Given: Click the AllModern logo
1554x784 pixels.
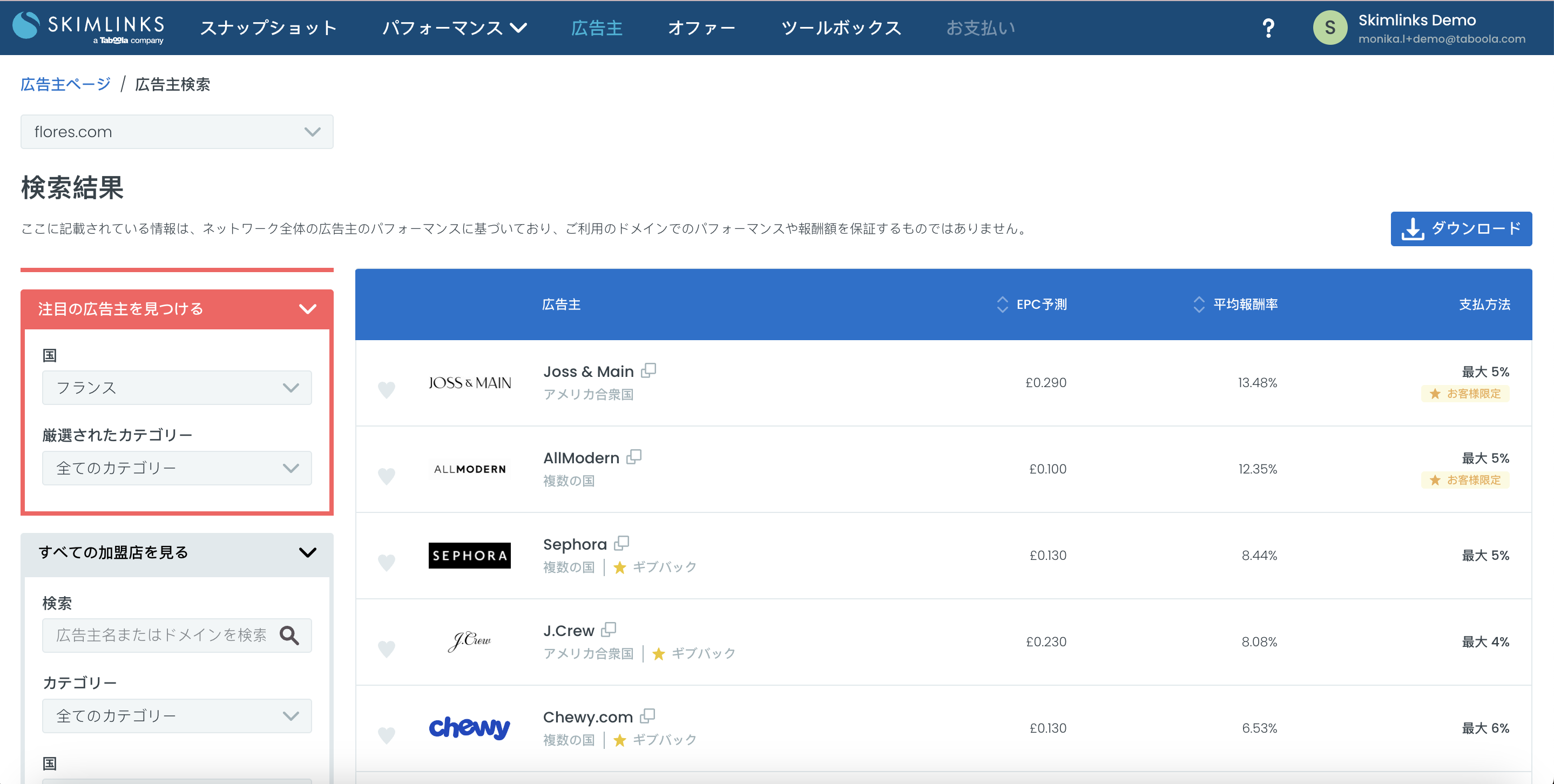Looking at the screenshot, I should tap(470, 469).
